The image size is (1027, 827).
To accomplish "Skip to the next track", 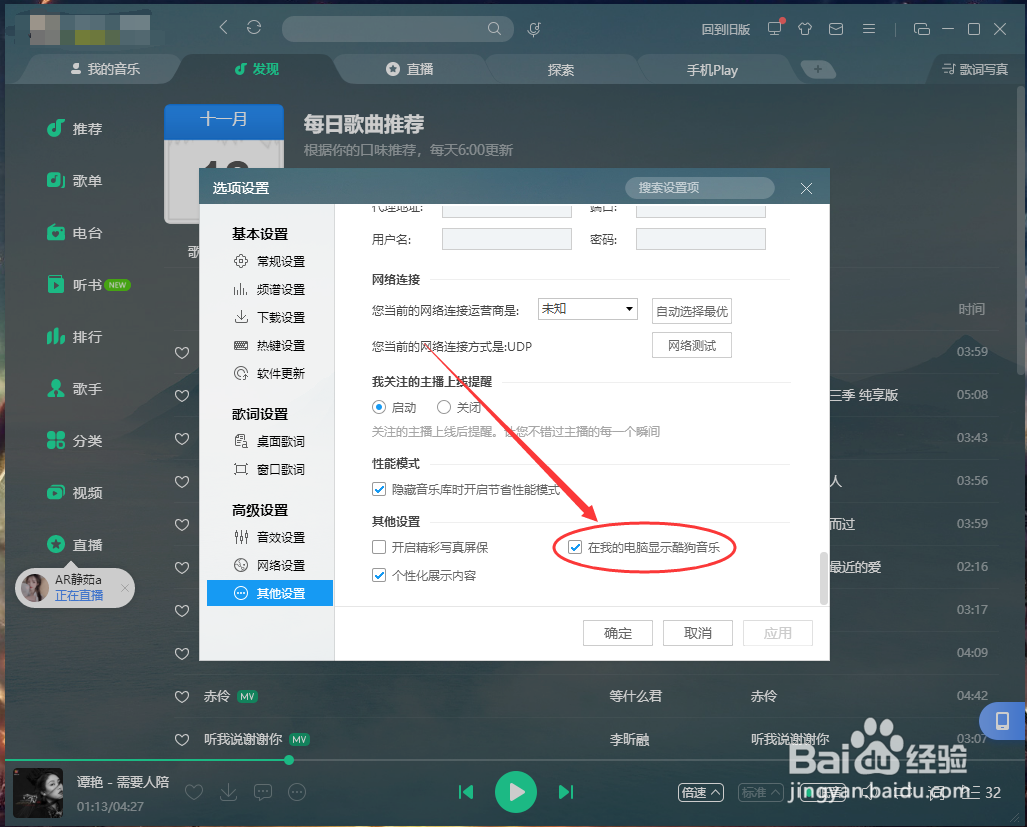I will 566,792.
